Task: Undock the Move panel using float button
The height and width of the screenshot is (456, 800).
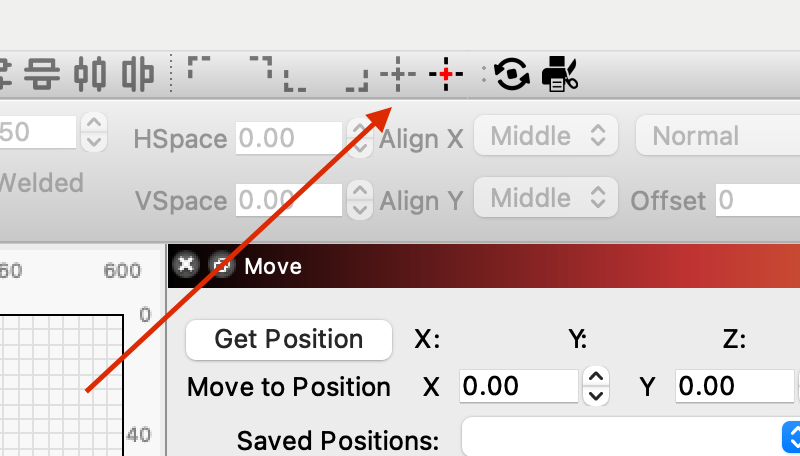Action: coord(221,265)
